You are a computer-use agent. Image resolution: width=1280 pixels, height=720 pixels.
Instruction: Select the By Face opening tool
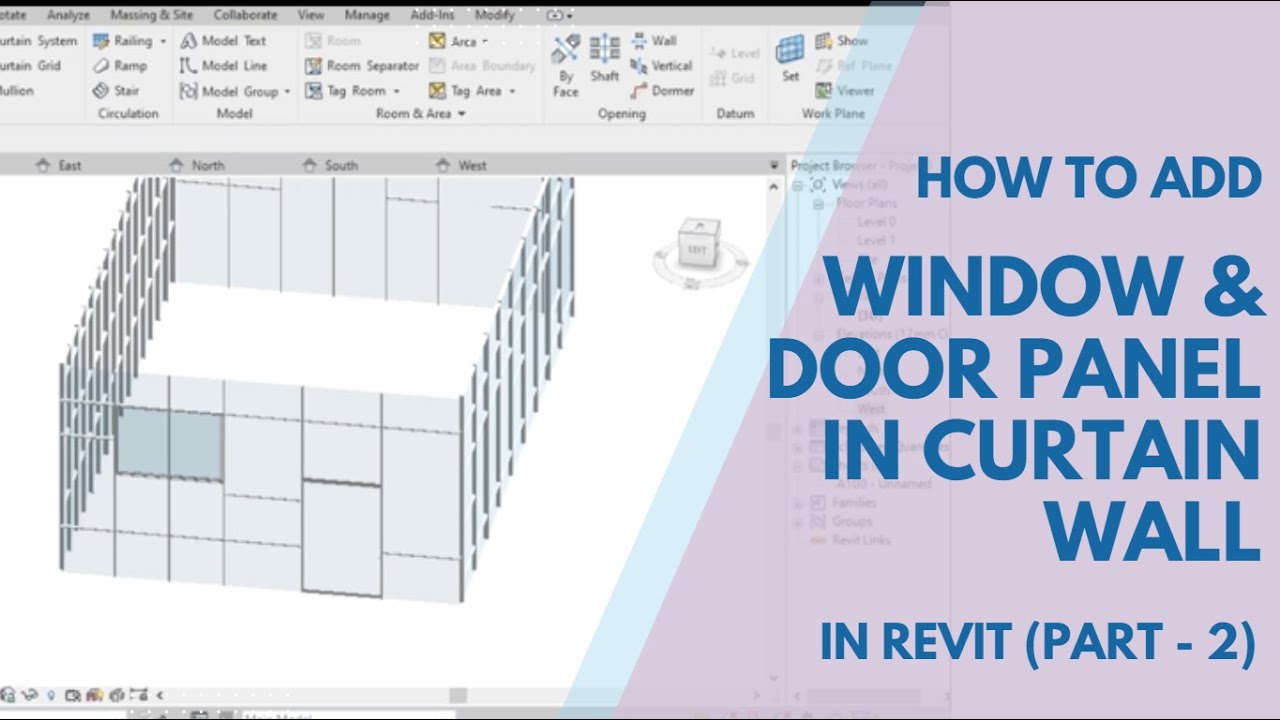coord(566,65)
